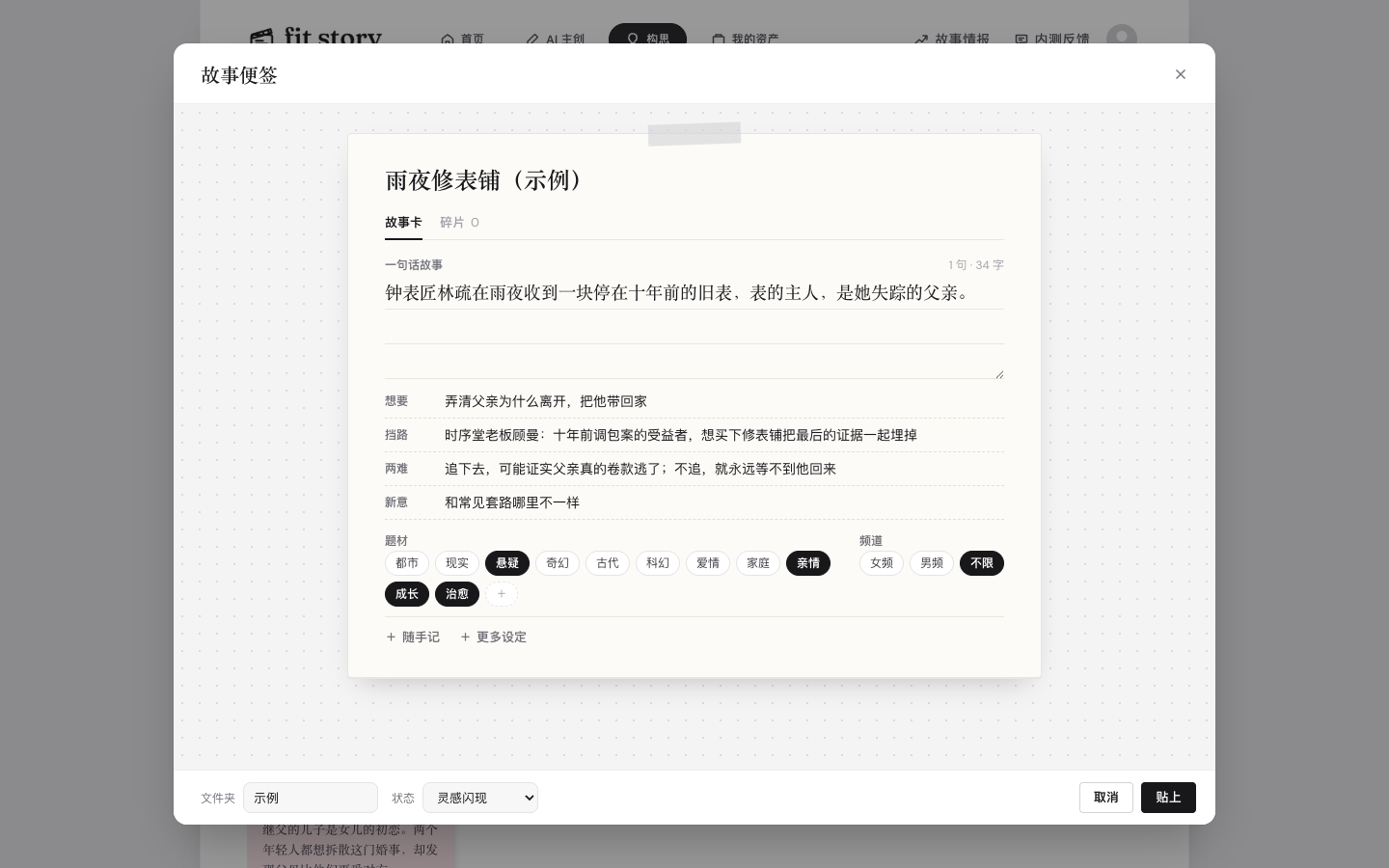
Task: Click the plus icon to add a custom 题材 tag
Action: pyautogui.click(x=502, y=594)
